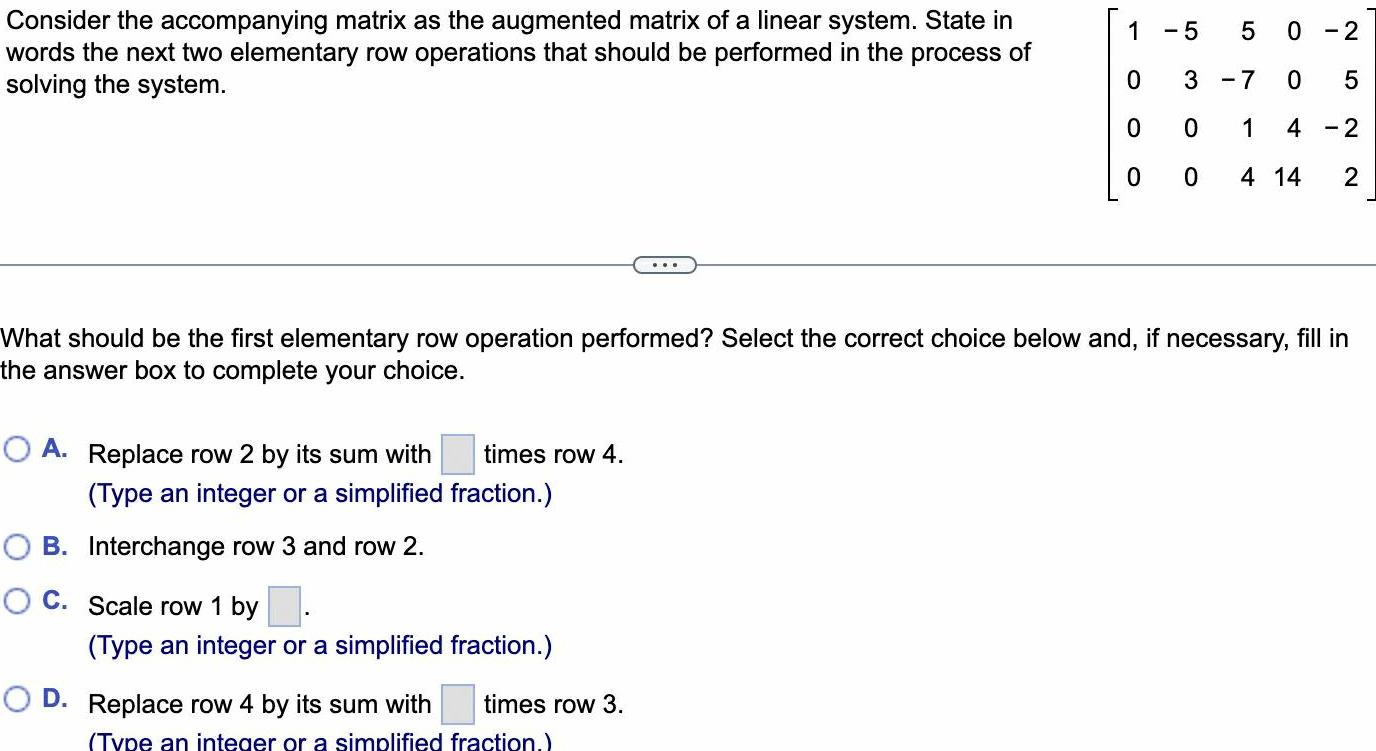Select the radio button for choice A
1376x751 pixels.
[16, 452]
